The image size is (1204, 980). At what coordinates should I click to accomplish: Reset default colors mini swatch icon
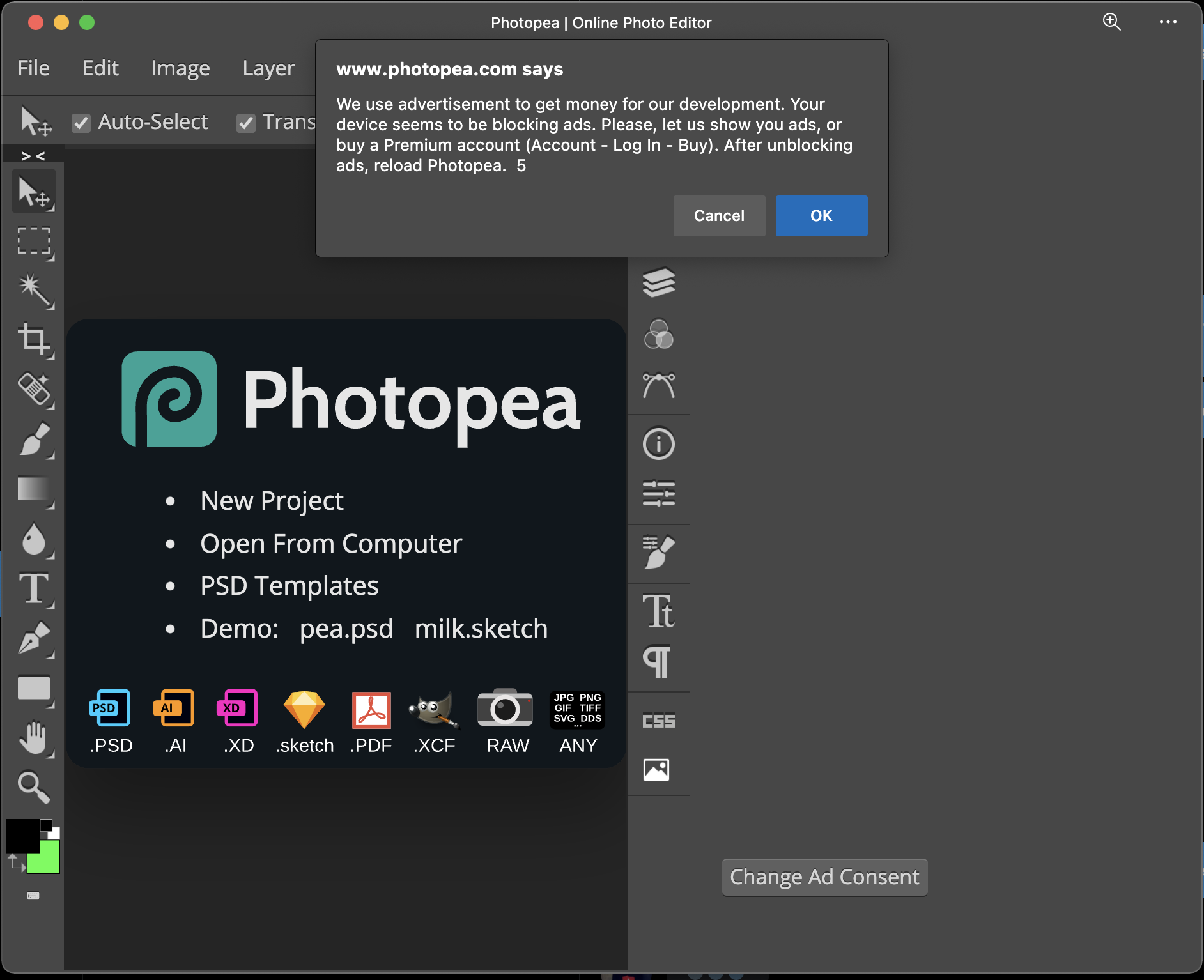click(50, 829)
